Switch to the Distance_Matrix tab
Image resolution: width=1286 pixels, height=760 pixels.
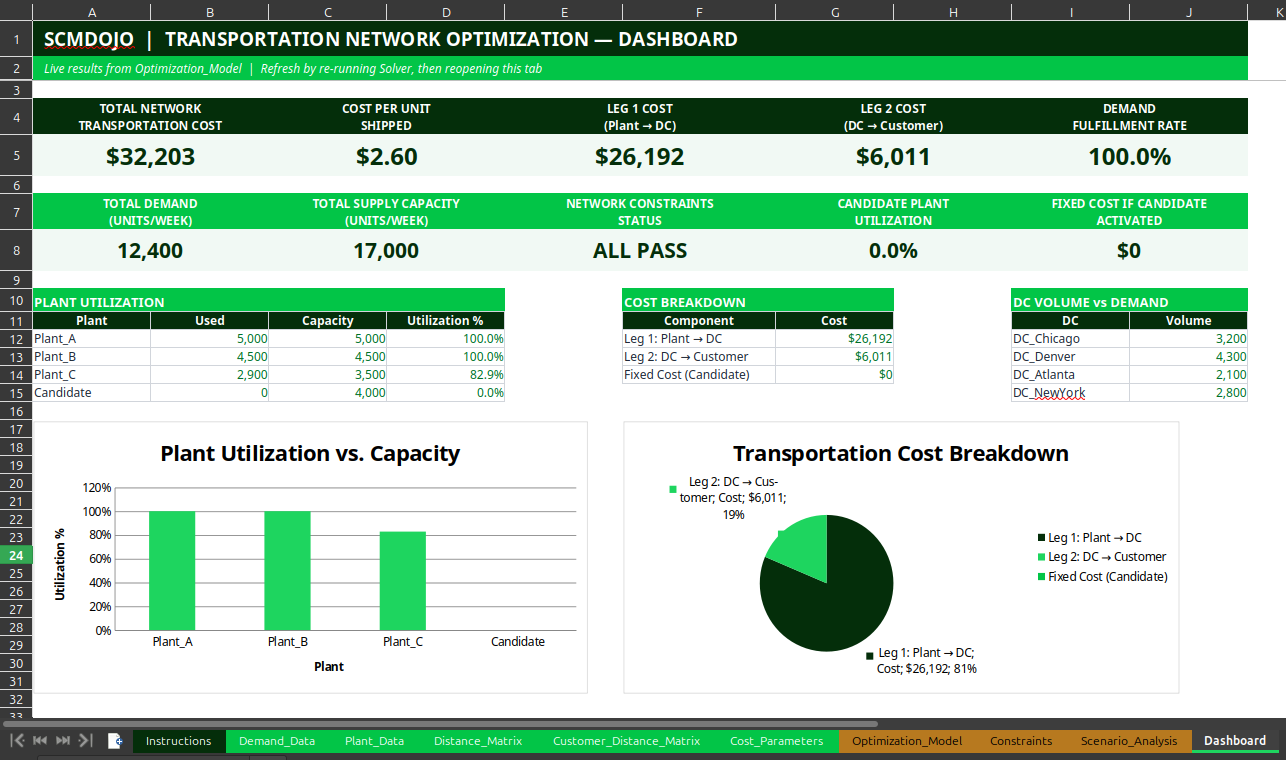click(478, 741)
